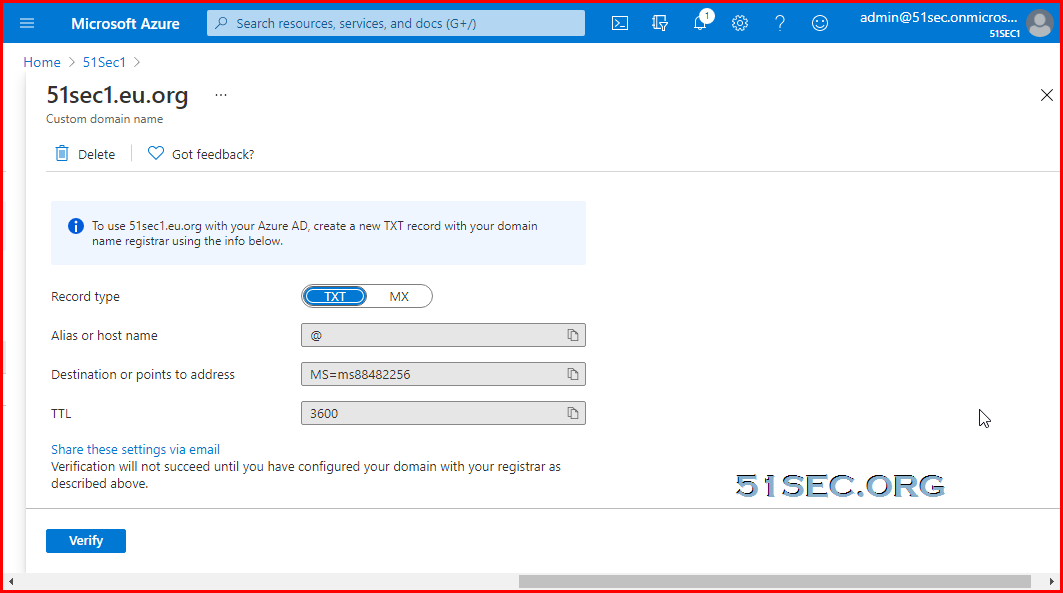The height and width of the screenshot is (593, 1063).
Task: Open the Directories and subscriptions filter
Action: pyautogui.click(x=660, y=23)
